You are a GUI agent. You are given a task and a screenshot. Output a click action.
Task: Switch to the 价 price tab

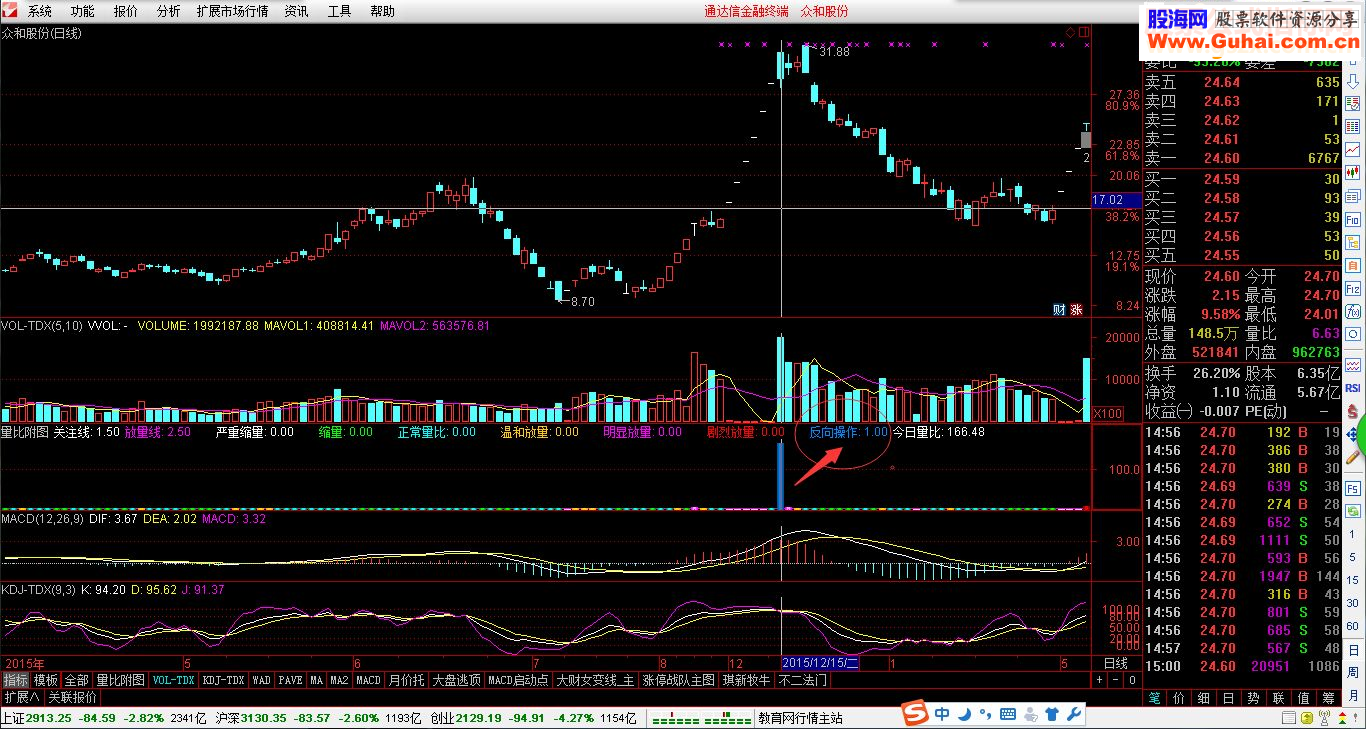(1180, 697)
